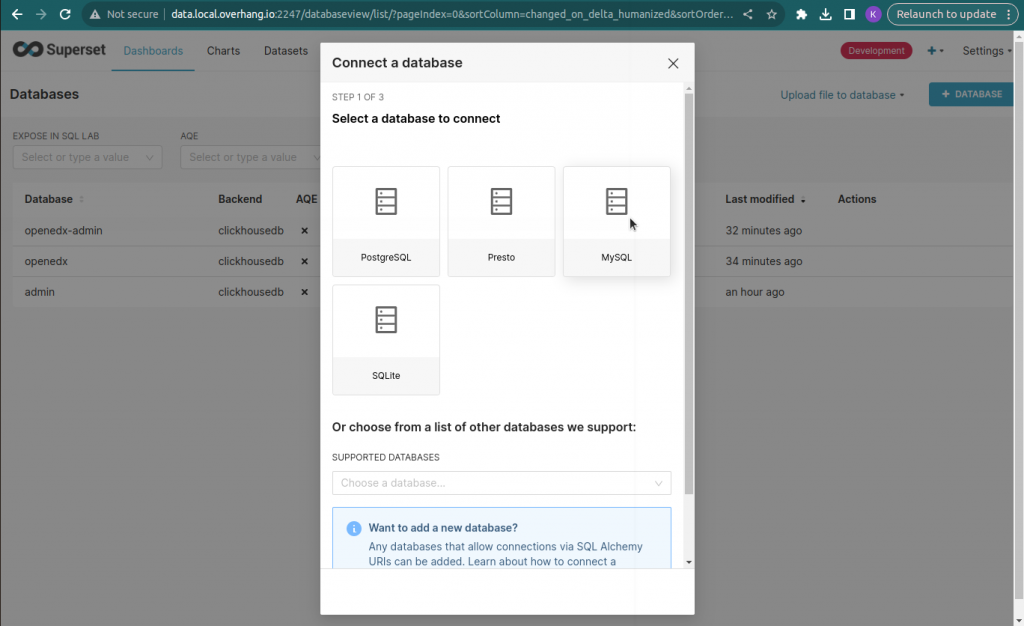Image resolution: width=1024 pixels, height=626 pixels.
Task: Open the Settings menu
Action: (x=987, y=51)
